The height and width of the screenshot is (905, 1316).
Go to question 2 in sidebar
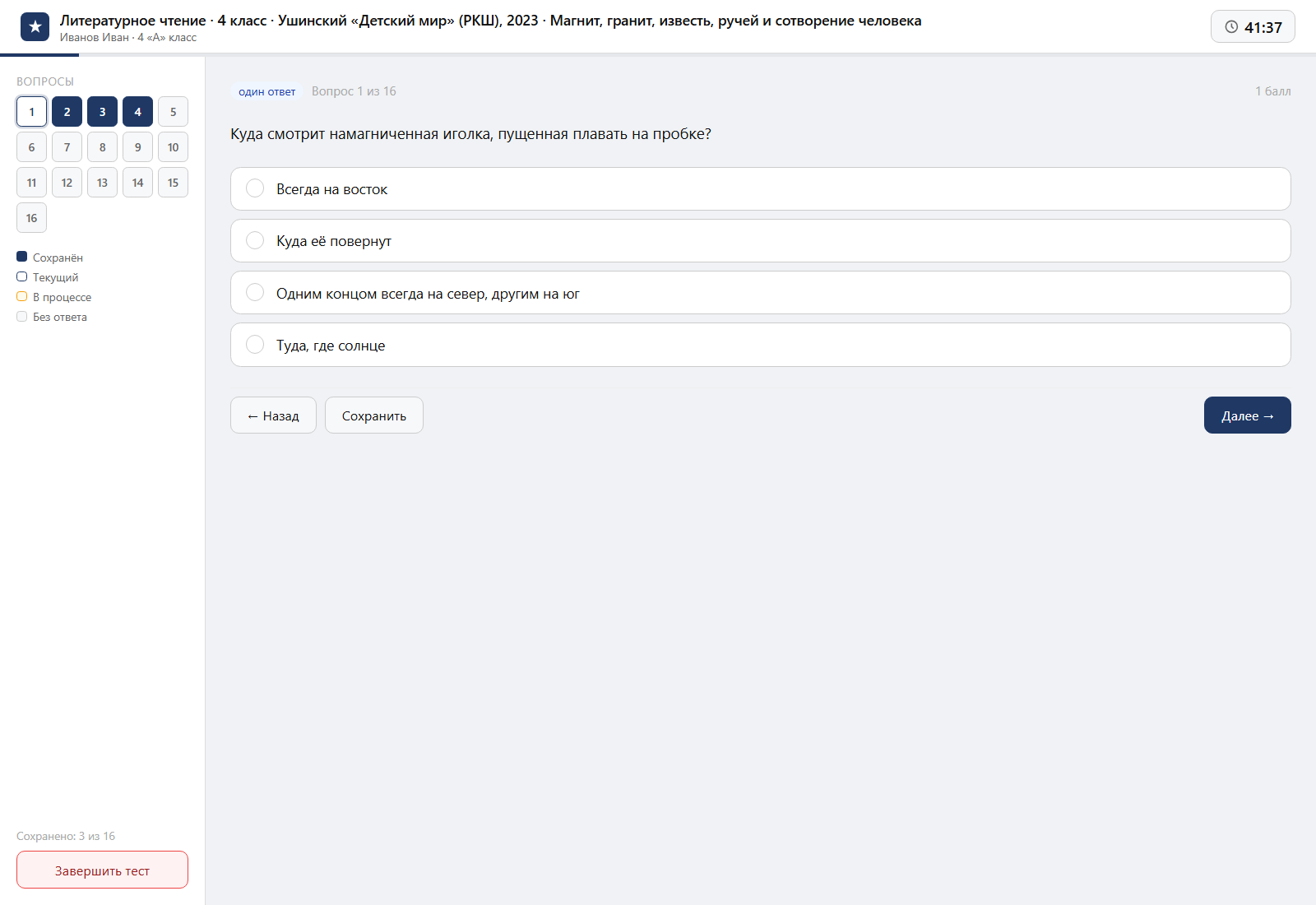tap(67, 112)
